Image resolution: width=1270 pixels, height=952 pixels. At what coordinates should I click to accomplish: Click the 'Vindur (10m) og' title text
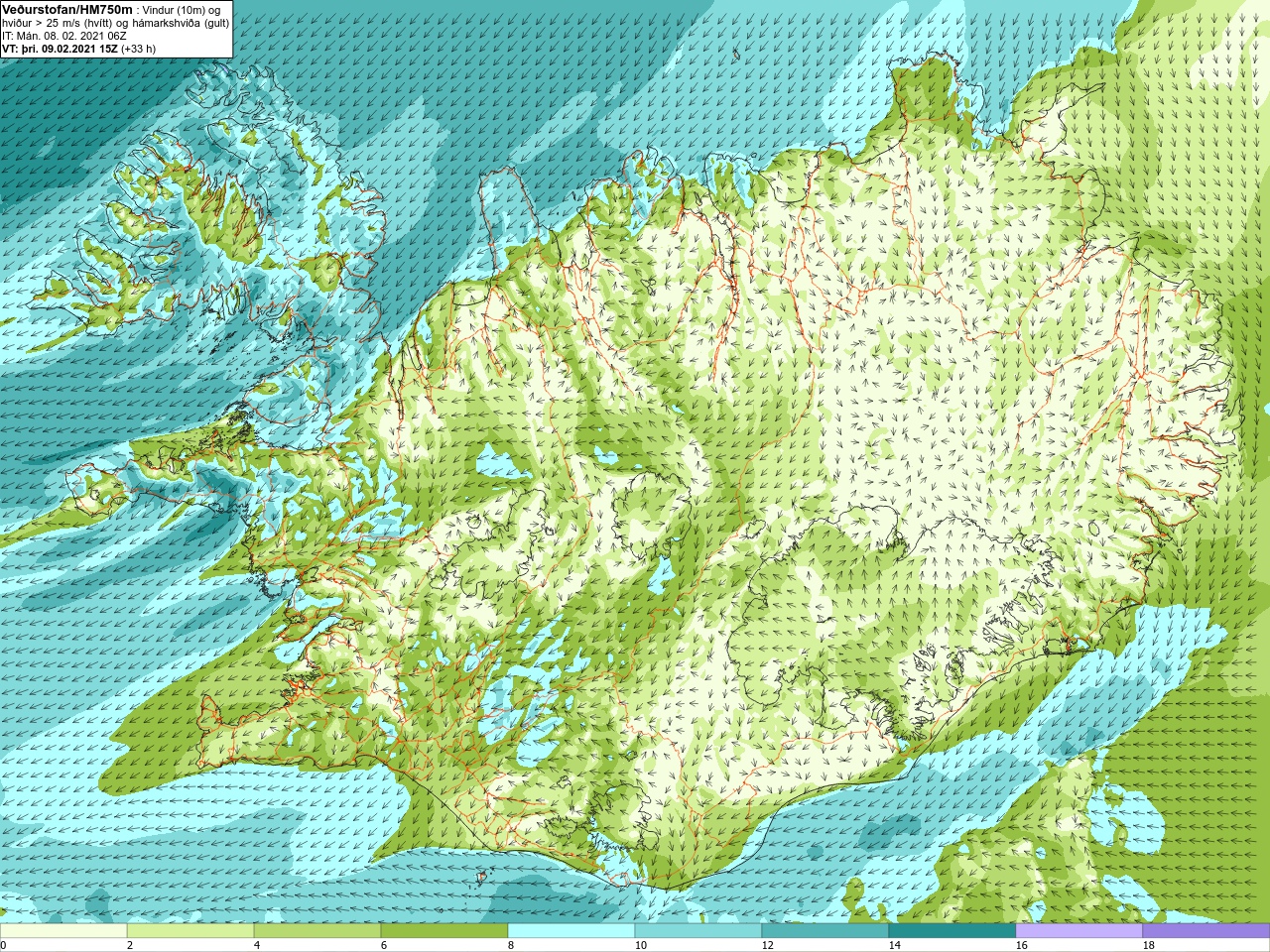click(182, 10)
